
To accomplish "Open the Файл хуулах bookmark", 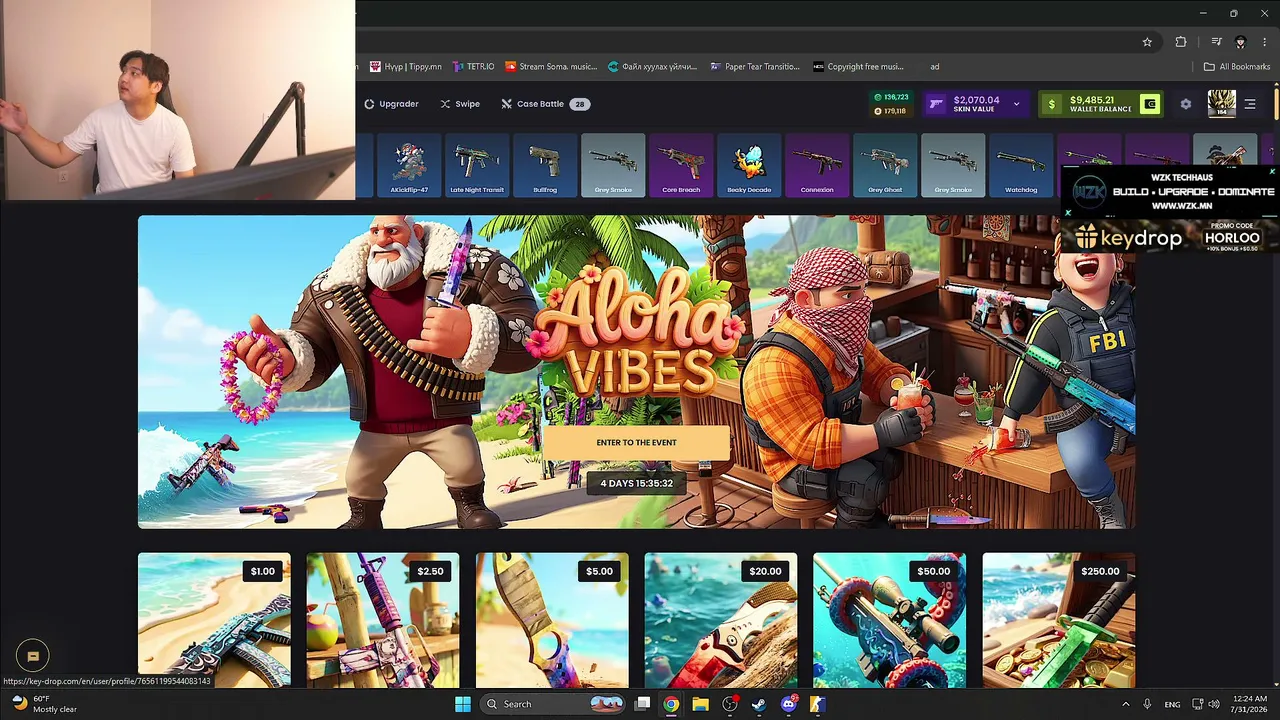I will coord(654,67).
